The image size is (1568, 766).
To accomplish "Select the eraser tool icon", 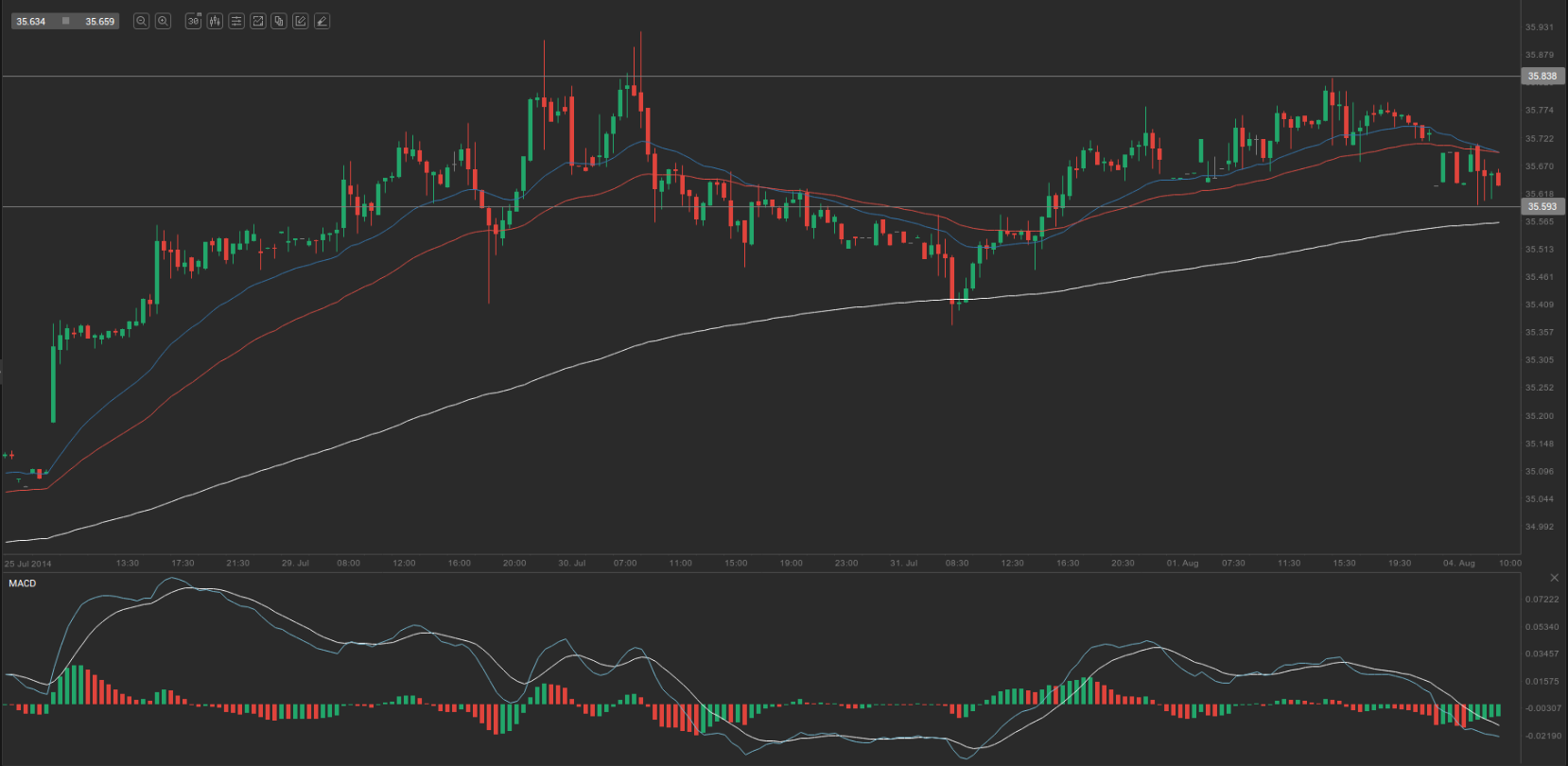I will tap(322, 21).
